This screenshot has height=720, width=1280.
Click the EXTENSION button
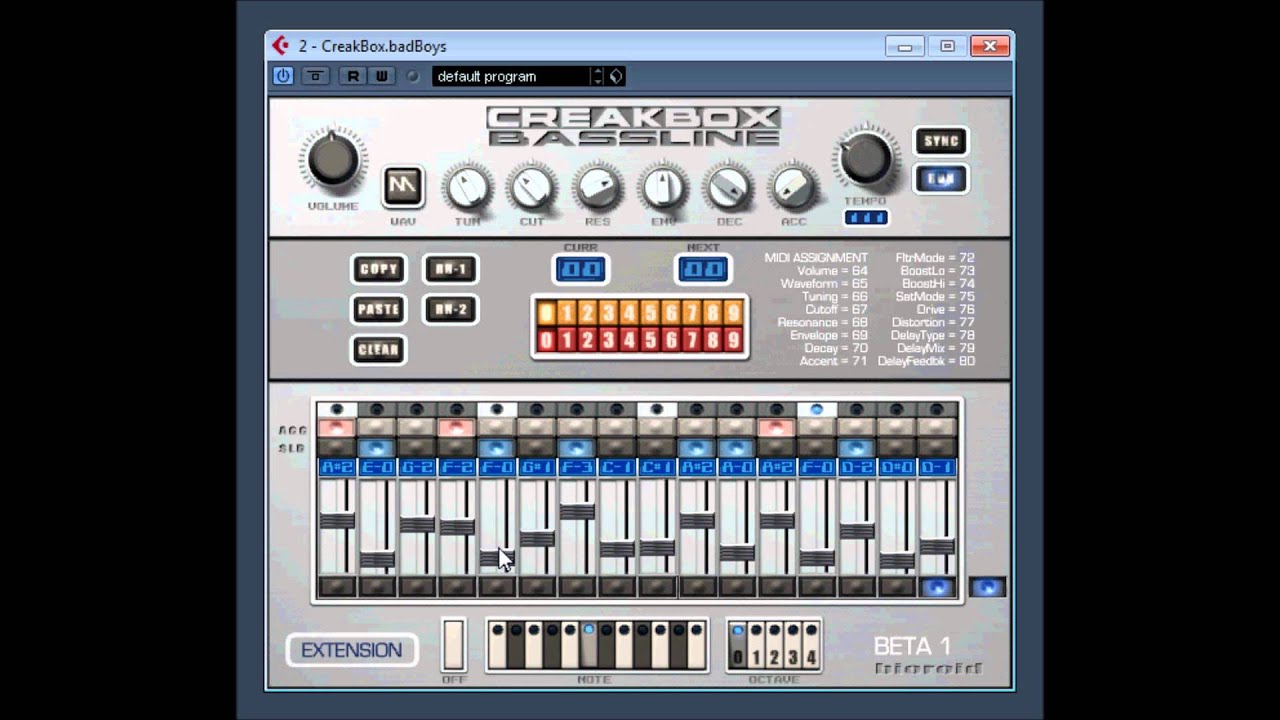(351, 650)
